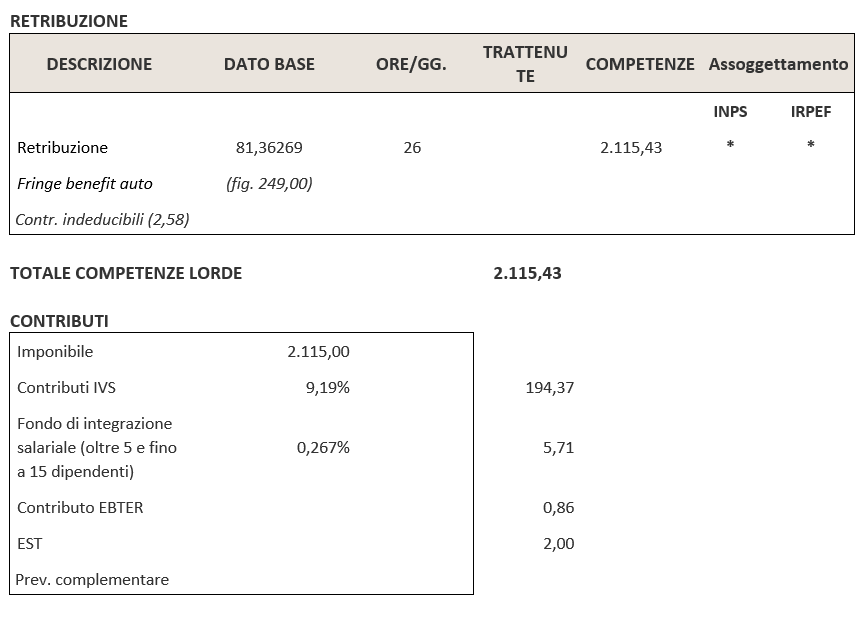The height and width of the screenshot is (637, 862).
Task: Click the IRPEF asterisk marker
Action: (810, 146)
